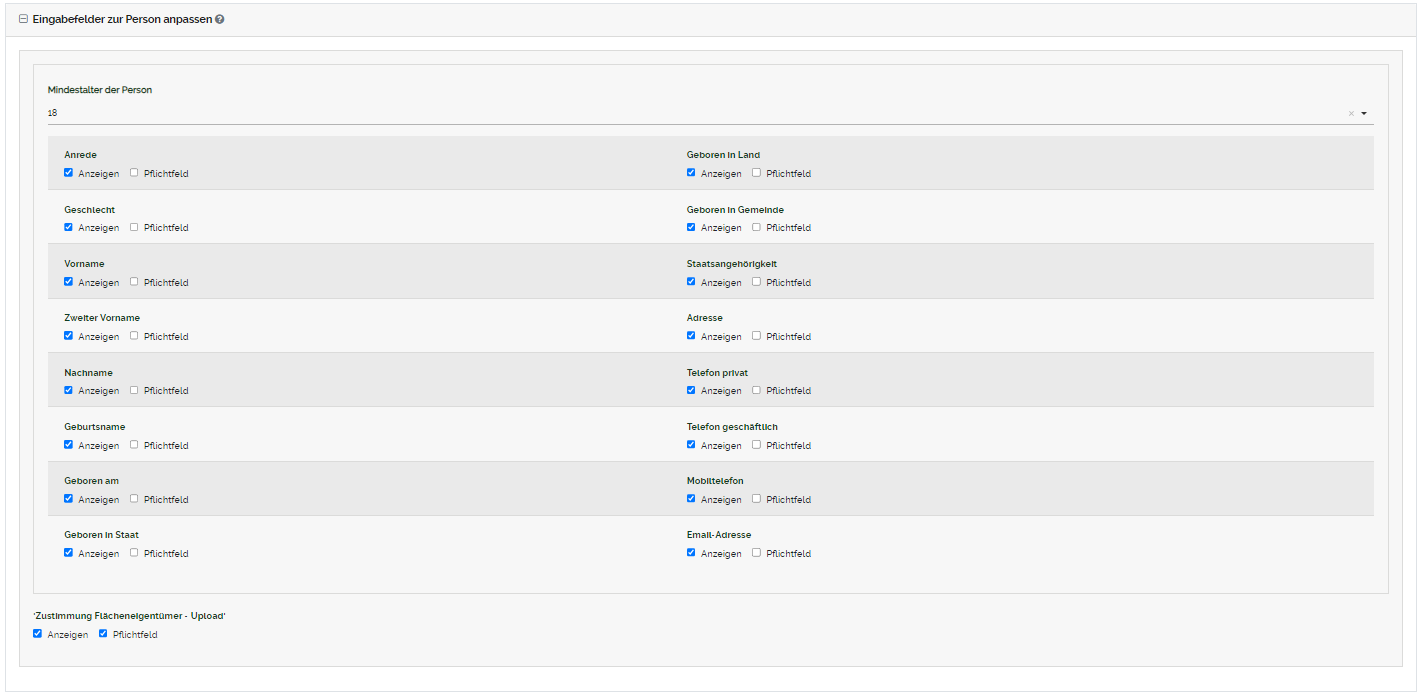Enable Pflichtfeld for Vorname
Image resolution: width=1422 pixels, height=695 pixels.
coord(134,282)
